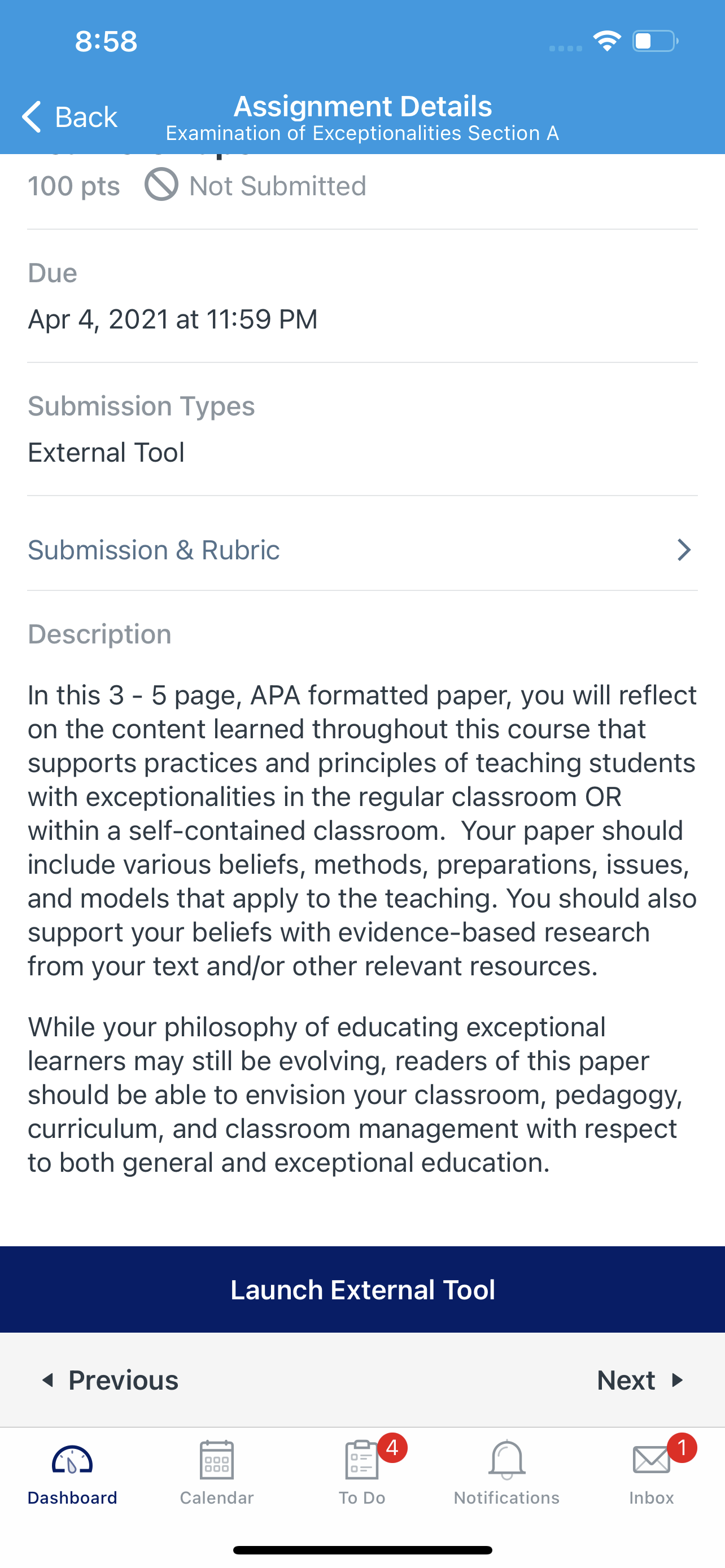This screenshot has height=1568, width=725.
Task: Open the To Do clipboard icon
Action: 361,1459
